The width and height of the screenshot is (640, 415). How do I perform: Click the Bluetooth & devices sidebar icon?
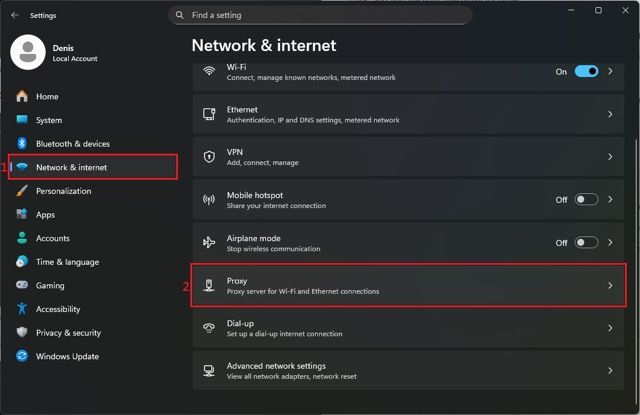tap(22, 144)
